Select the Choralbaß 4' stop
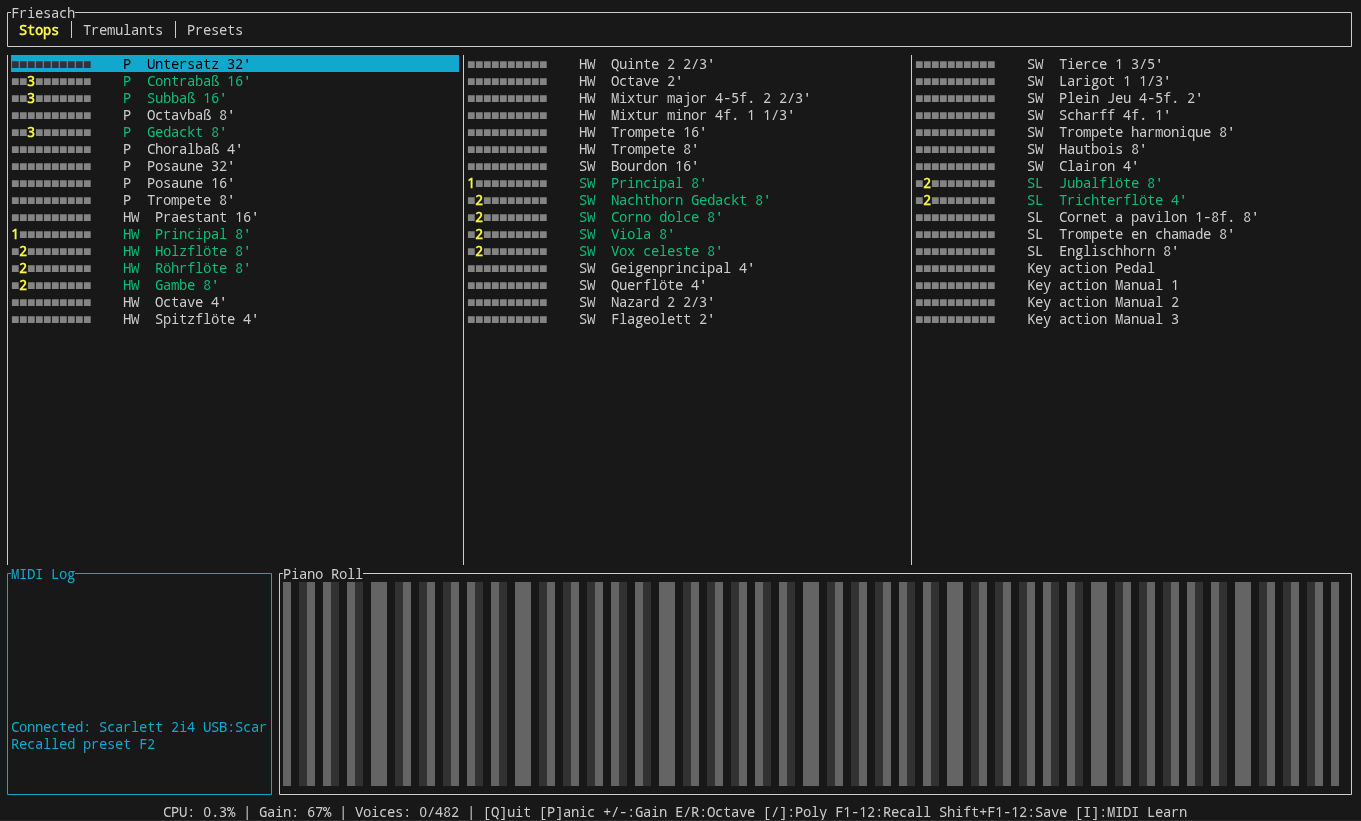The width and height of the screenshot is (1361, 821). tap(235, 149)
